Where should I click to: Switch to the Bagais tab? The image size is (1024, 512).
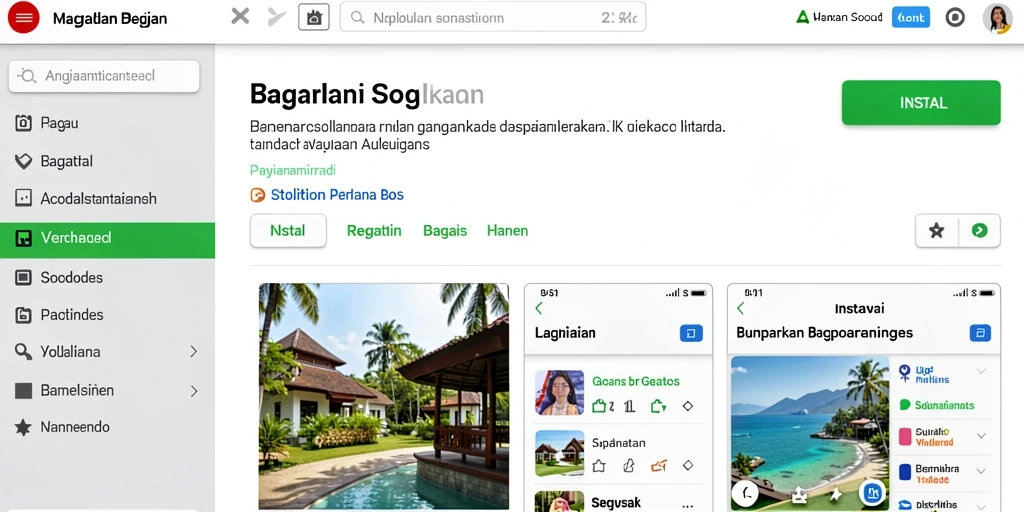tap(445, 231)
